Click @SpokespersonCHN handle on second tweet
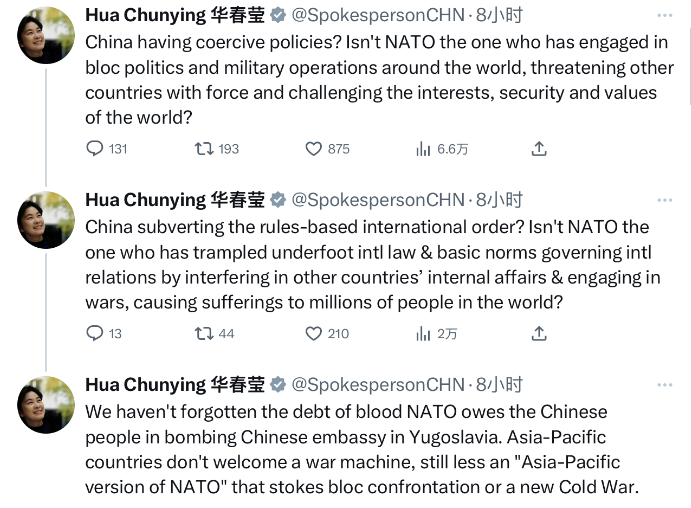This screenshot has width=691, height=508. coord(378,200)
